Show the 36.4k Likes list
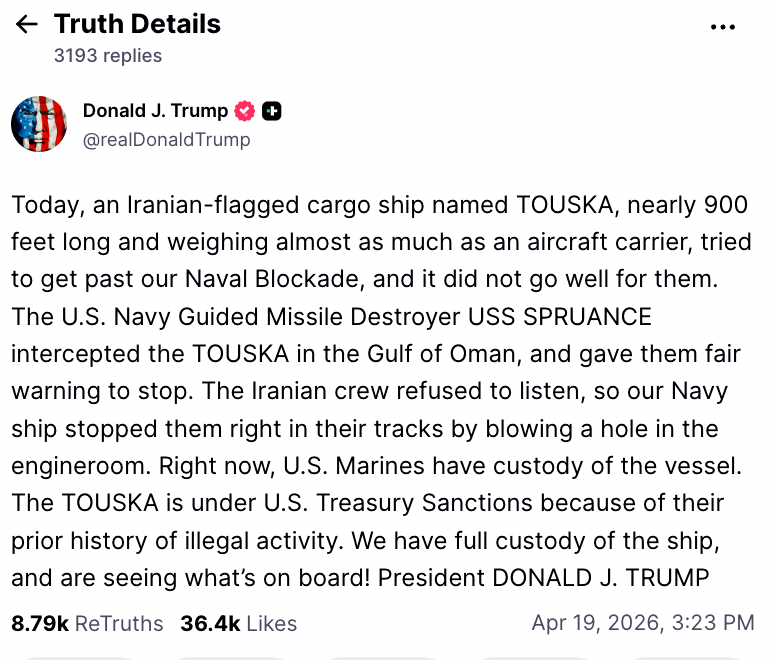 tap(238, 623)
